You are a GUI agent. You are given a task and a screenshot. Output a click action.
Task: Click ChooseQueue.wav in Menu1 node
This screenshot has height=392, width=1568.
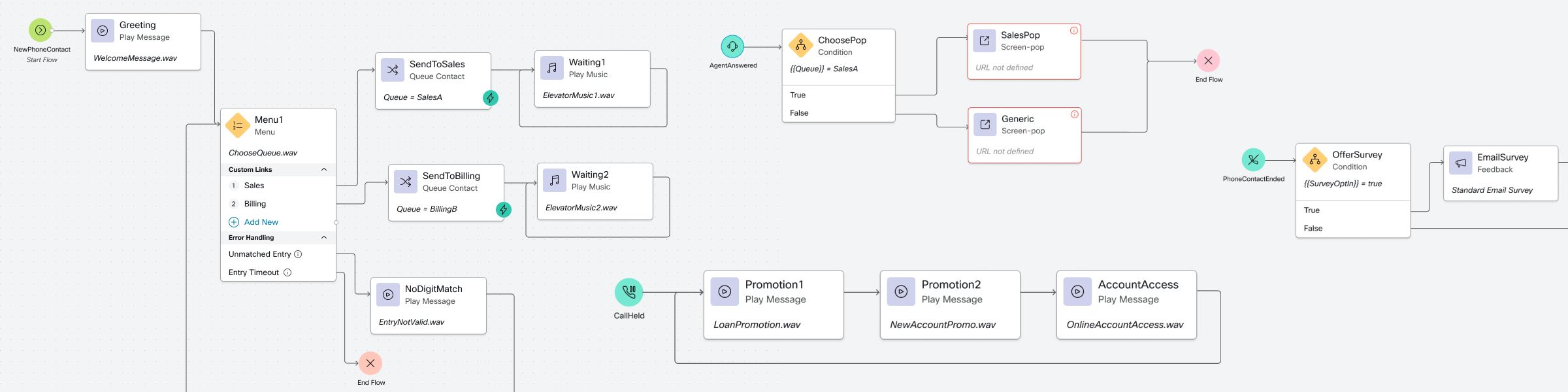pyautogui.click(x=263, y=153)
